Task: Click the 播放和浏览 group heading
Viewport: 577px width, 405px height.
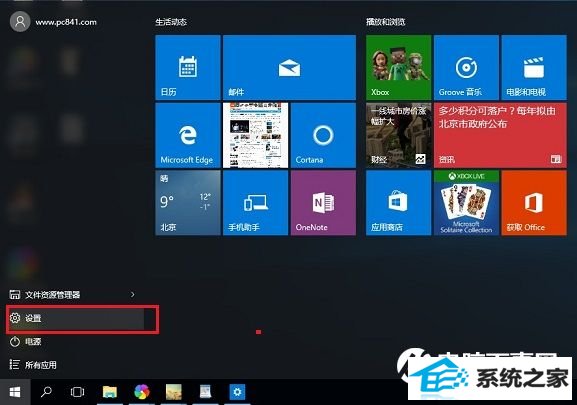Action: [385, 22]
